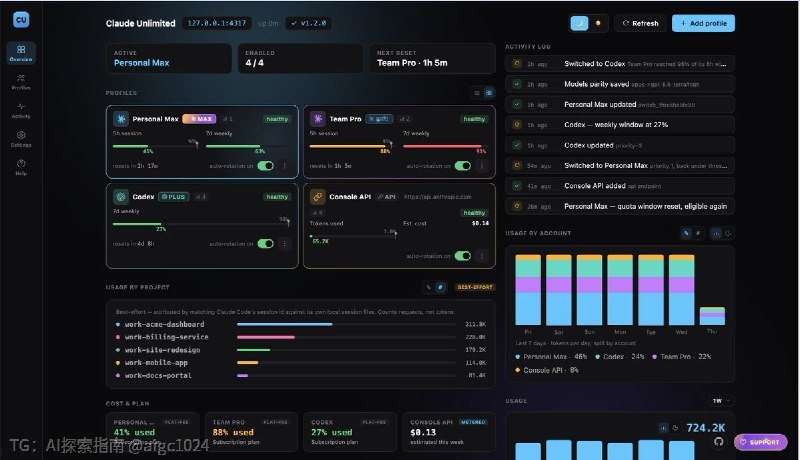800x460 pixels.
Task: Go to Profiles in the sidebar
Action: click(21, 82)
